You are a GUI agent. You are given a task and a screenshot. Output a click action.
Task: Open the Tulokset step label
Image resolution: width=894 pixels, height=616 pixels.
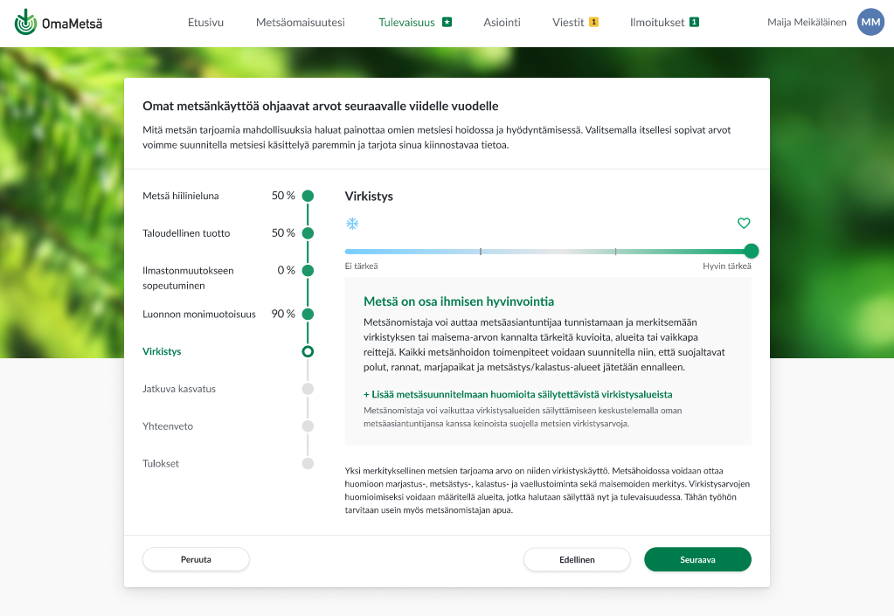click(161, 464)
